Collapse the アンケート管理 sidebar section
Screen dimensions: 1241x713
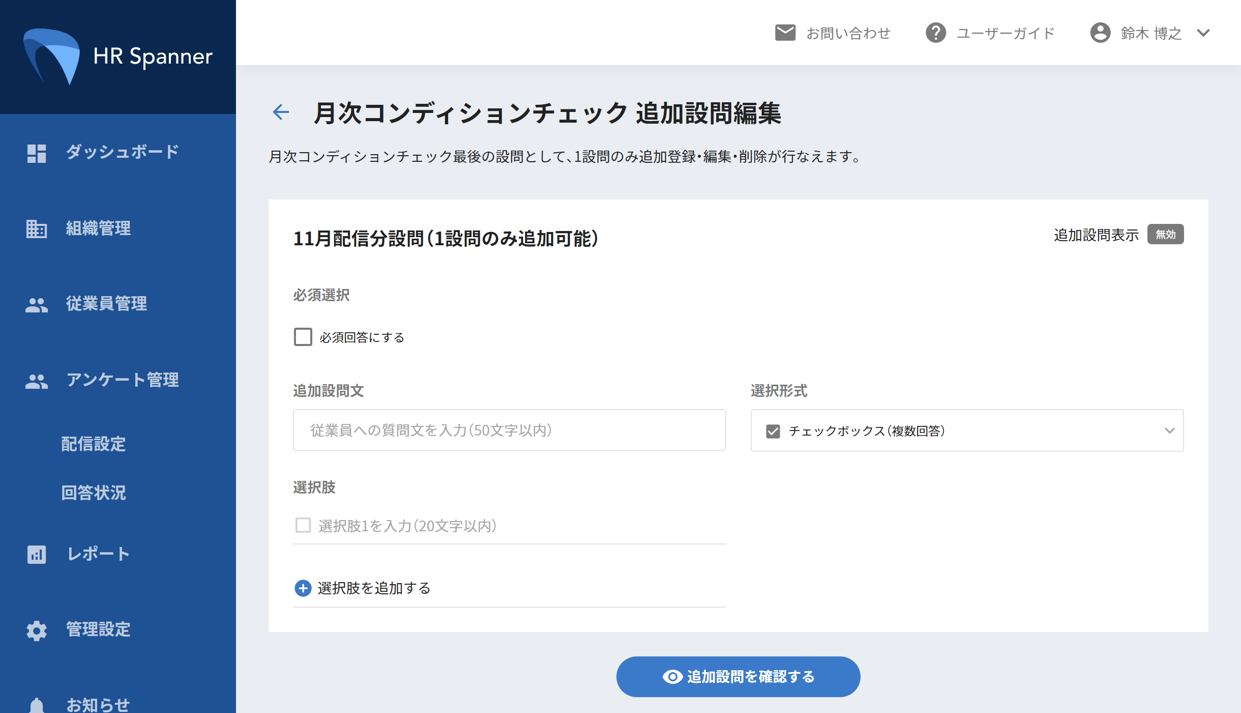[121, 380]
